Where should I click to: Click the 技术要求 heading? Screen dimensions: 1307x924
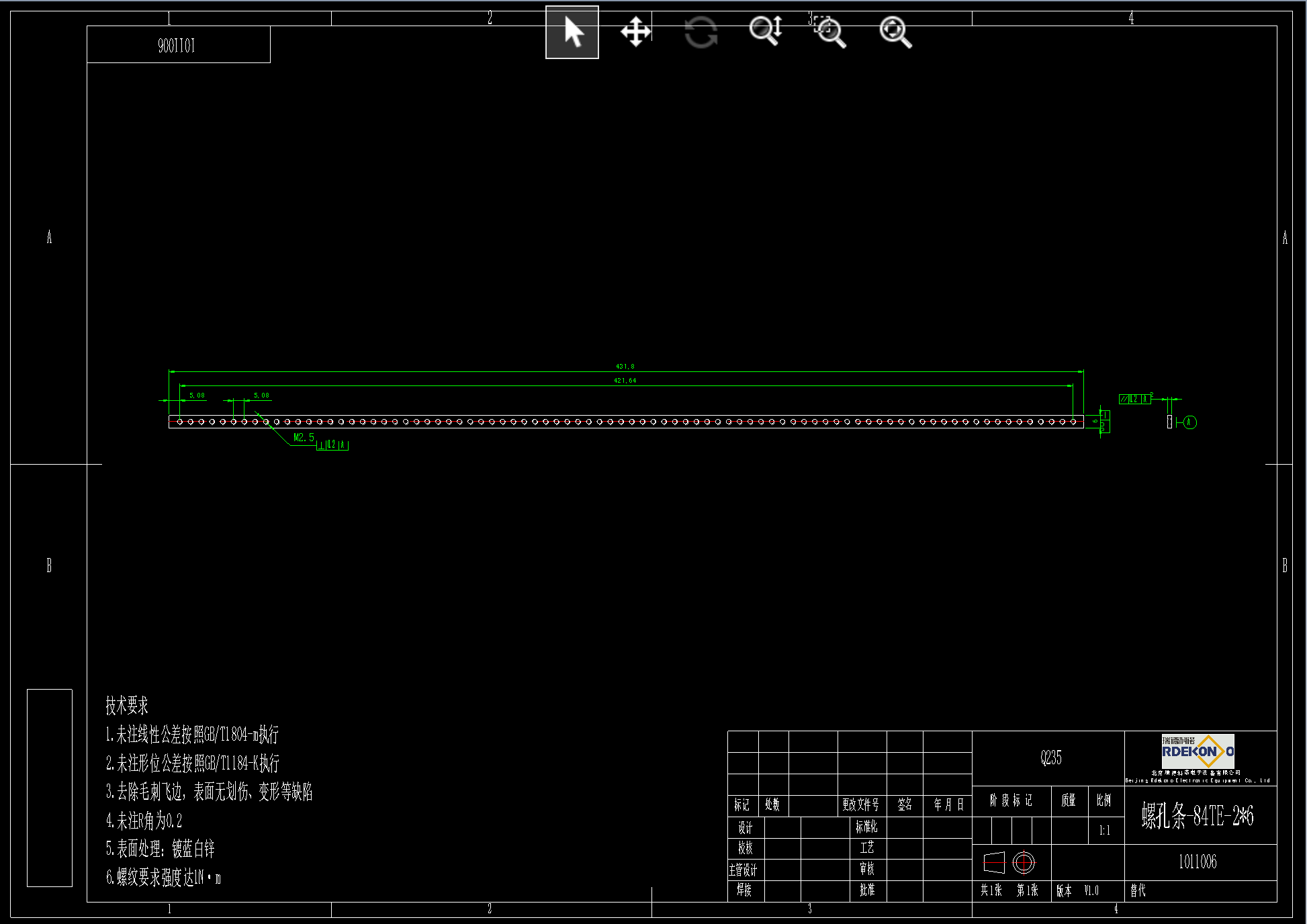pyautogui.click(x=127, y=705)
